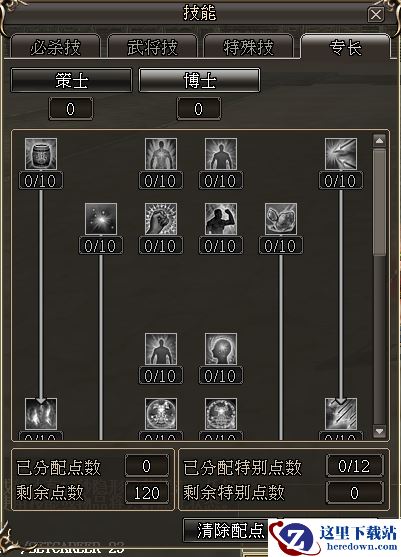Click the sparkling star burst skill icon

[101, 219]
